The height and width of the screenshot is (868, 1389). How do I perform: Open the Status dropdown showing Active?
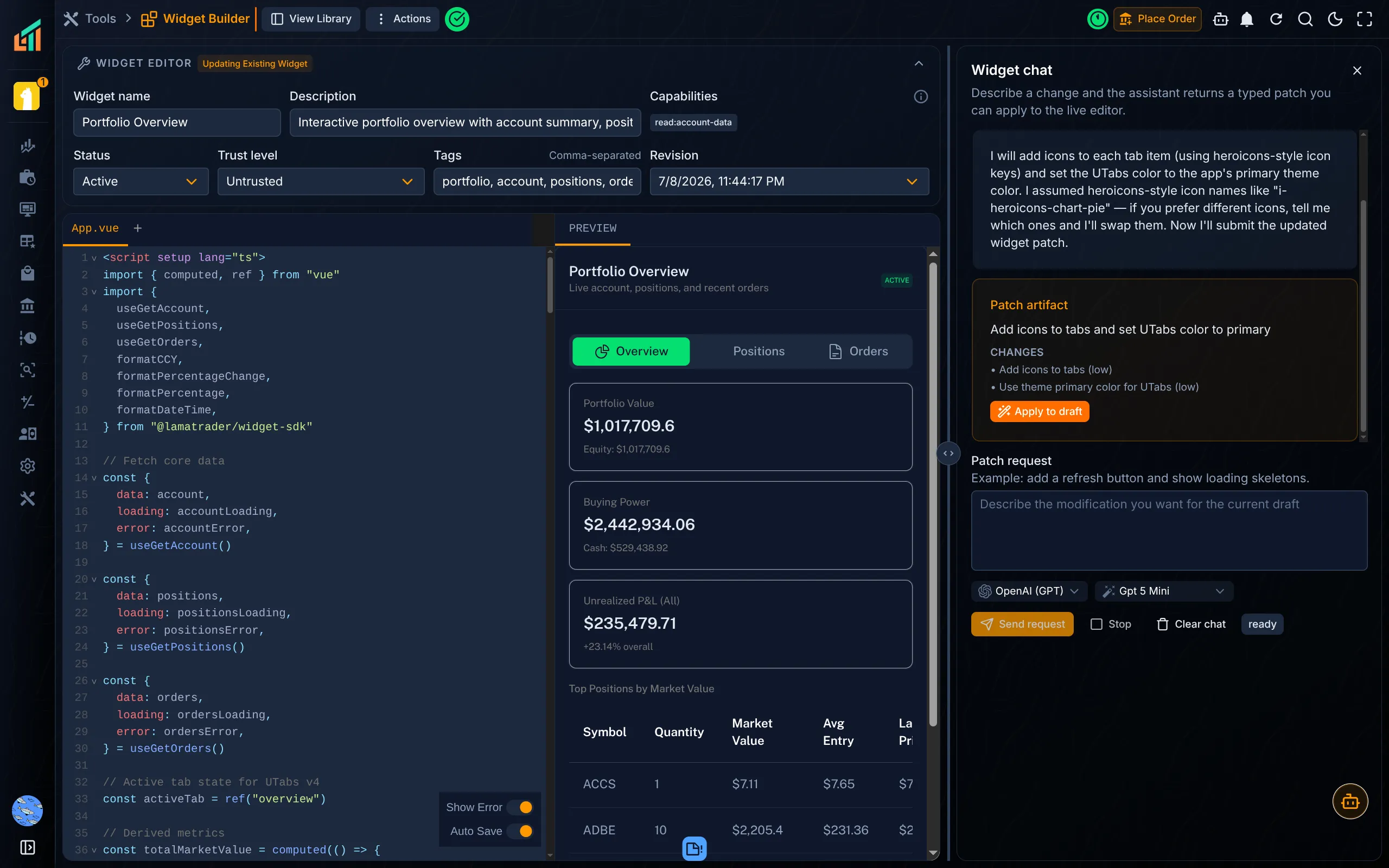click(x=141, y=181)
